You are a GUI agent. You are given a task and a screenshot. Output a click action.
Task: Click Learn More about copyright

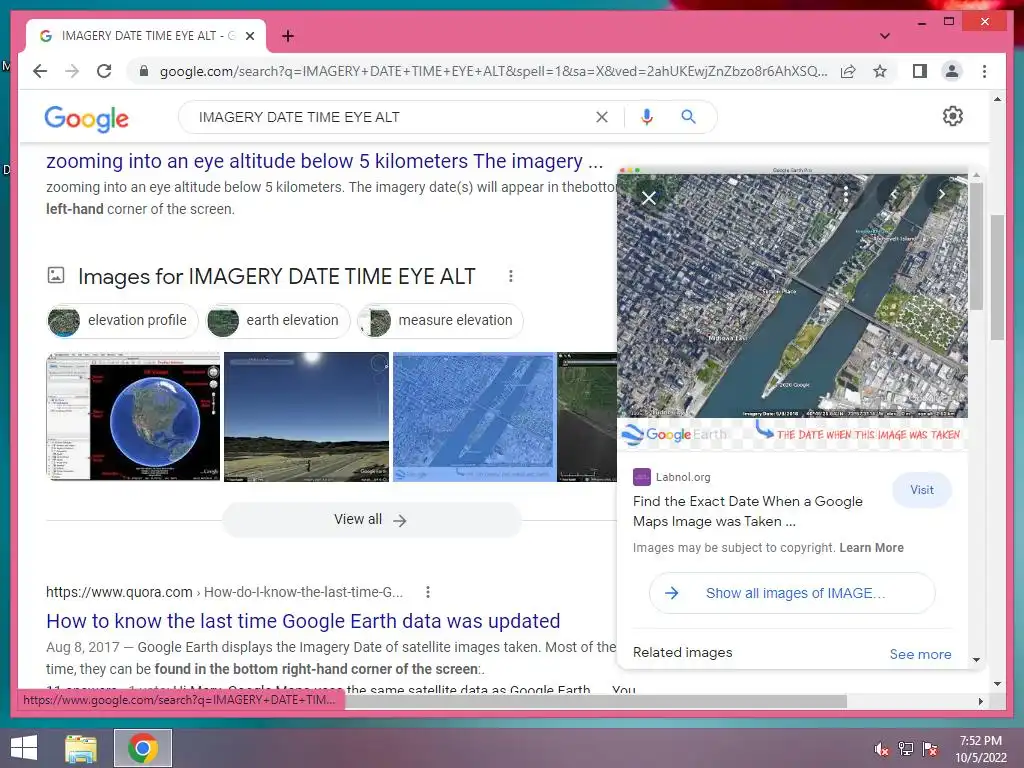(x=871, y=548)
